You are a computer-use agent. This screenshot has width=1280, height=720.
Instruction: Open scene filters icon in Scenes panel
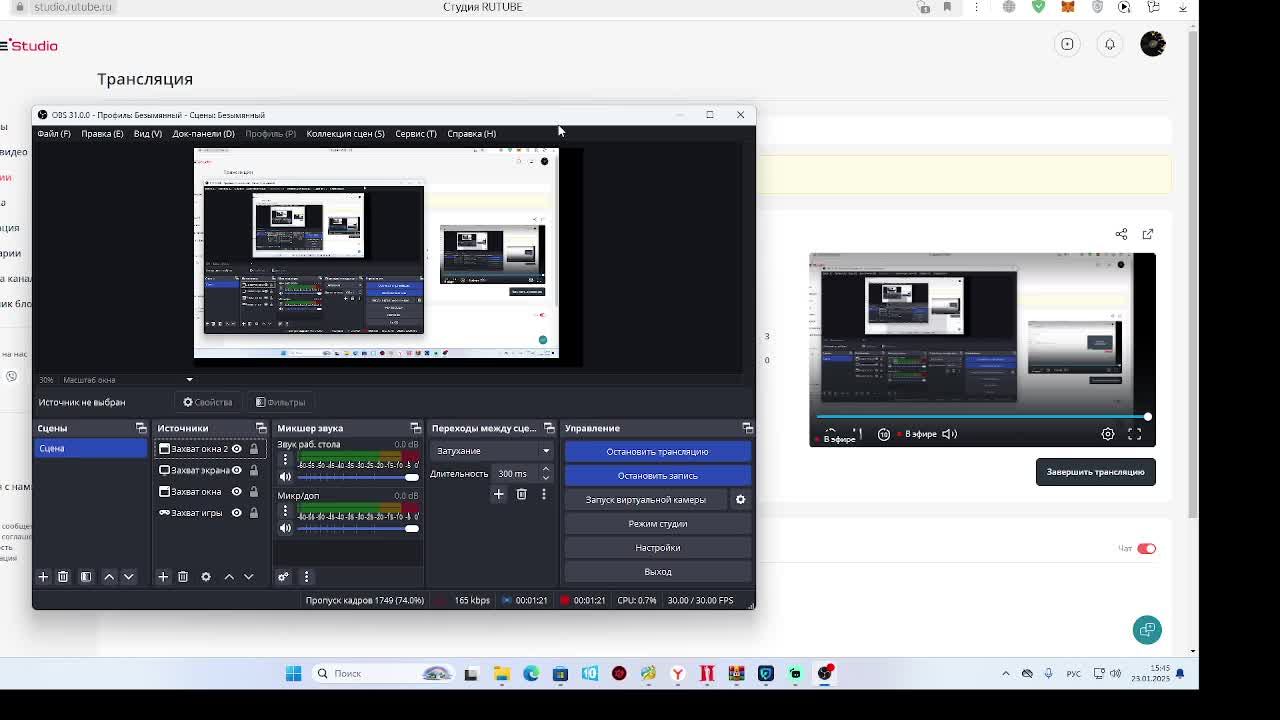click(86, 577)
